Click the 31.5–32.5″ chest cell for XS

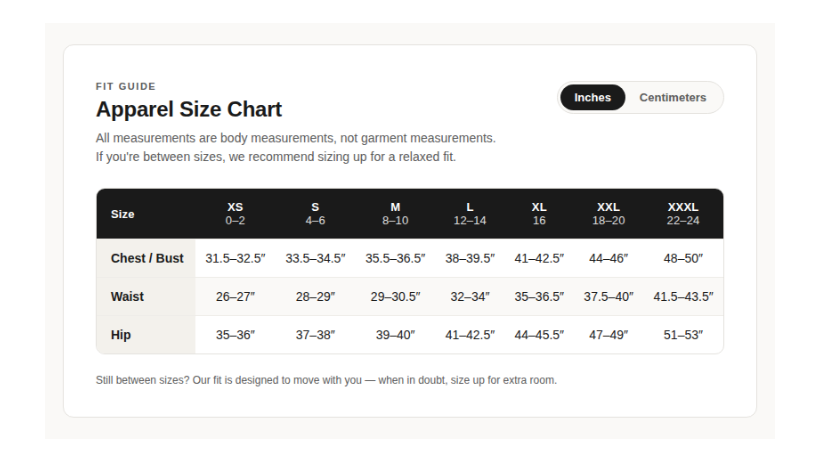pos(235,258)
